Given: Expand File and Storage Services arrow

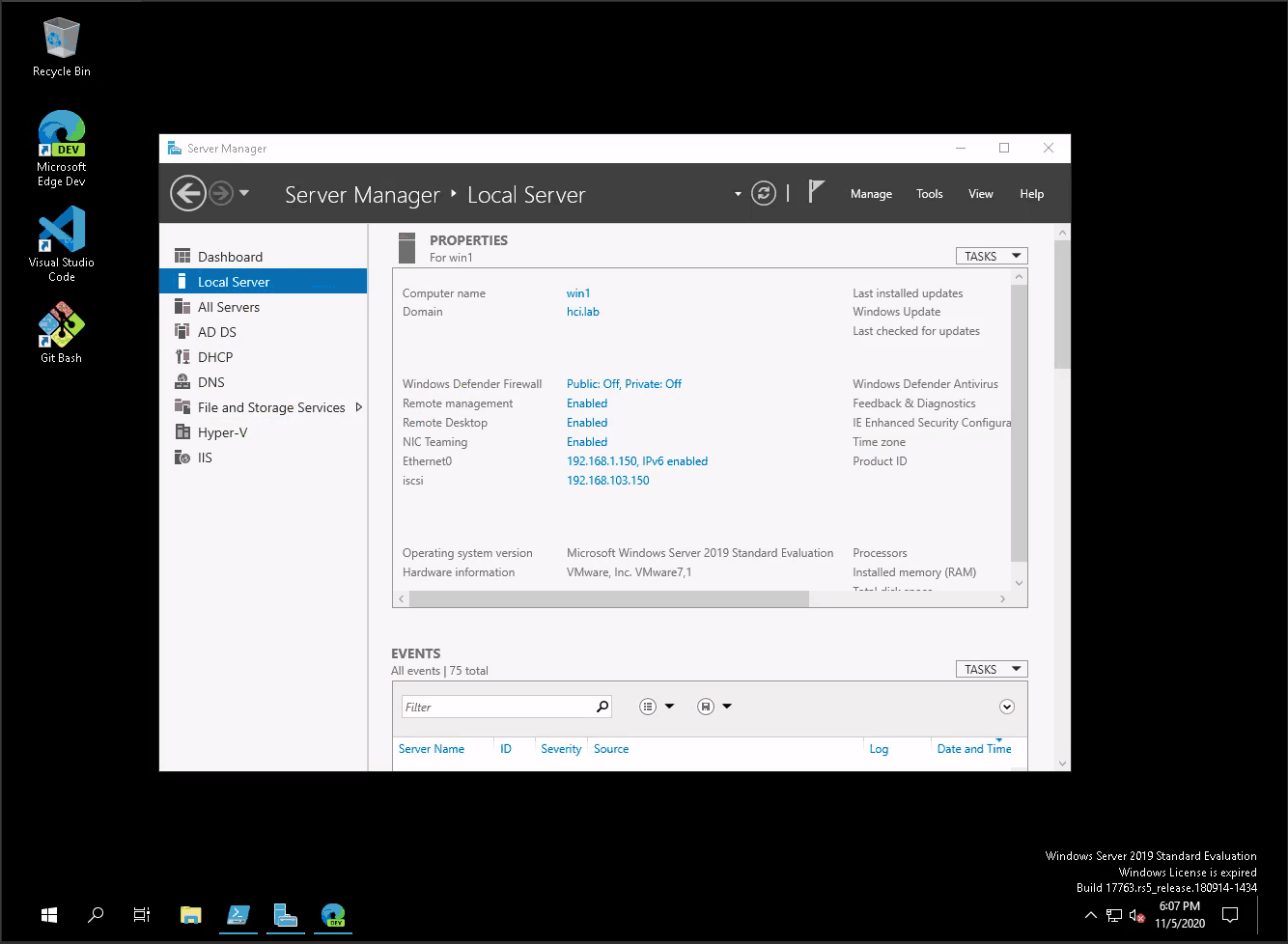Looking at the screenshot, I should coord(359,407).
